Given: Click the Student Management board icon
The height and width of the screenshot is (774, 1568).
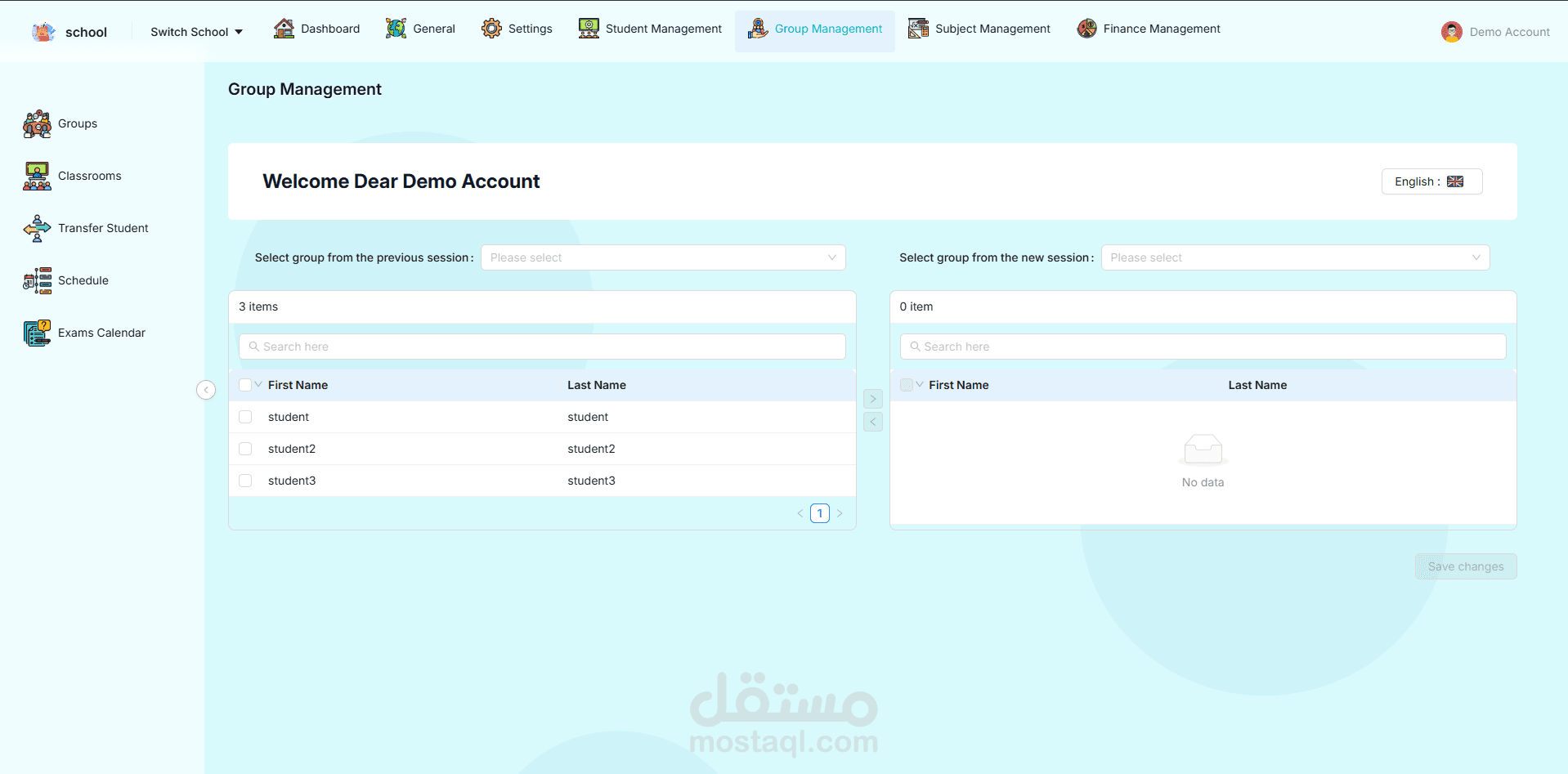Looking at the screenshot, I should click(589, 29).
